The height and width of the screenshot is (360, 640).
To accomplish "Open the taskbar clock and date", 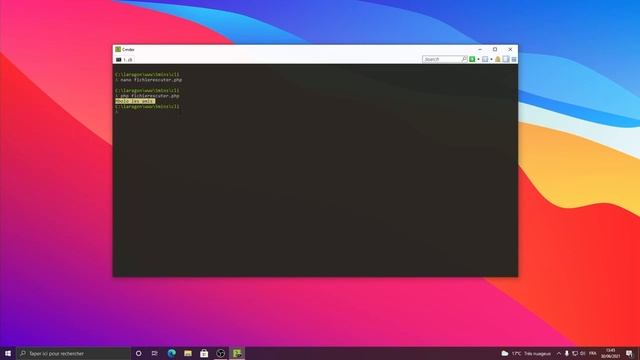I will 611,353.
